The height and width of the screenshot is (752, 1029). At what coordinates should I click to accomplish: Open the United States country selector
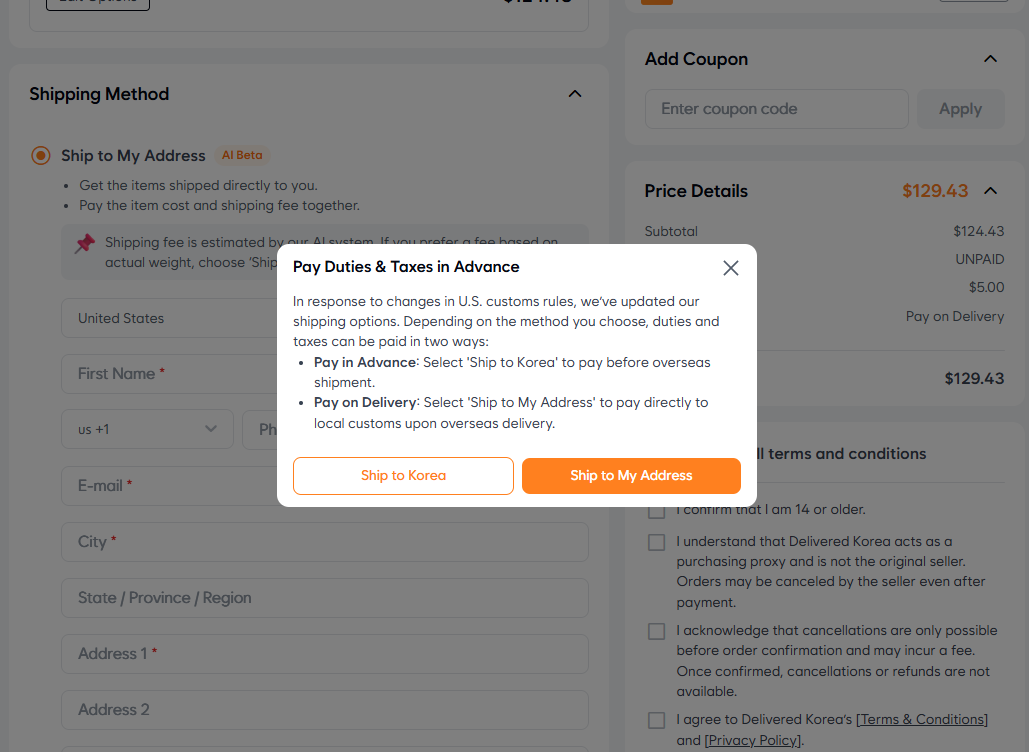(x=170, y=318)
